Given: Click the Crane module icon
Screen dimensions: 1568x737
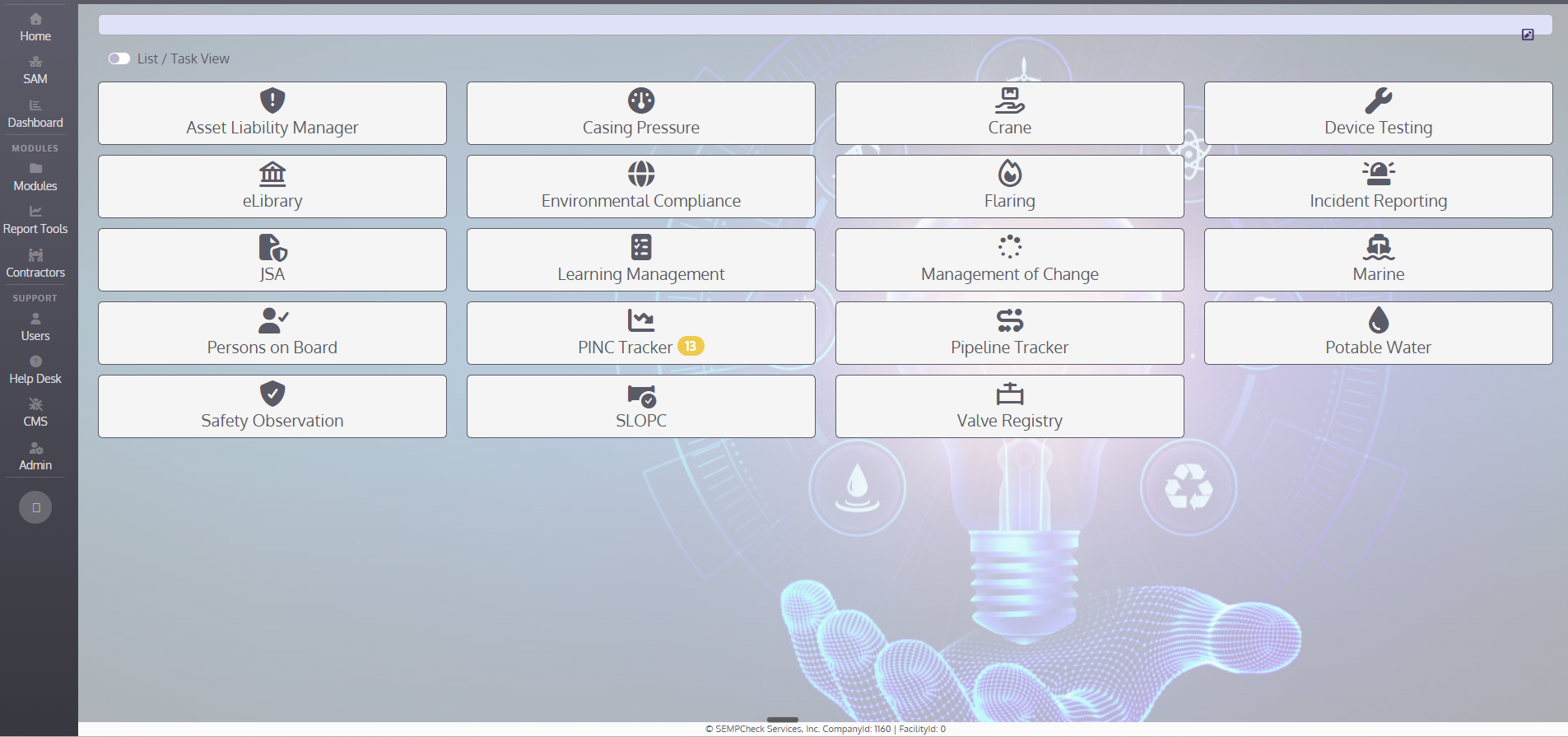Looking at the screenshot, I should (x=1010, y=100).
